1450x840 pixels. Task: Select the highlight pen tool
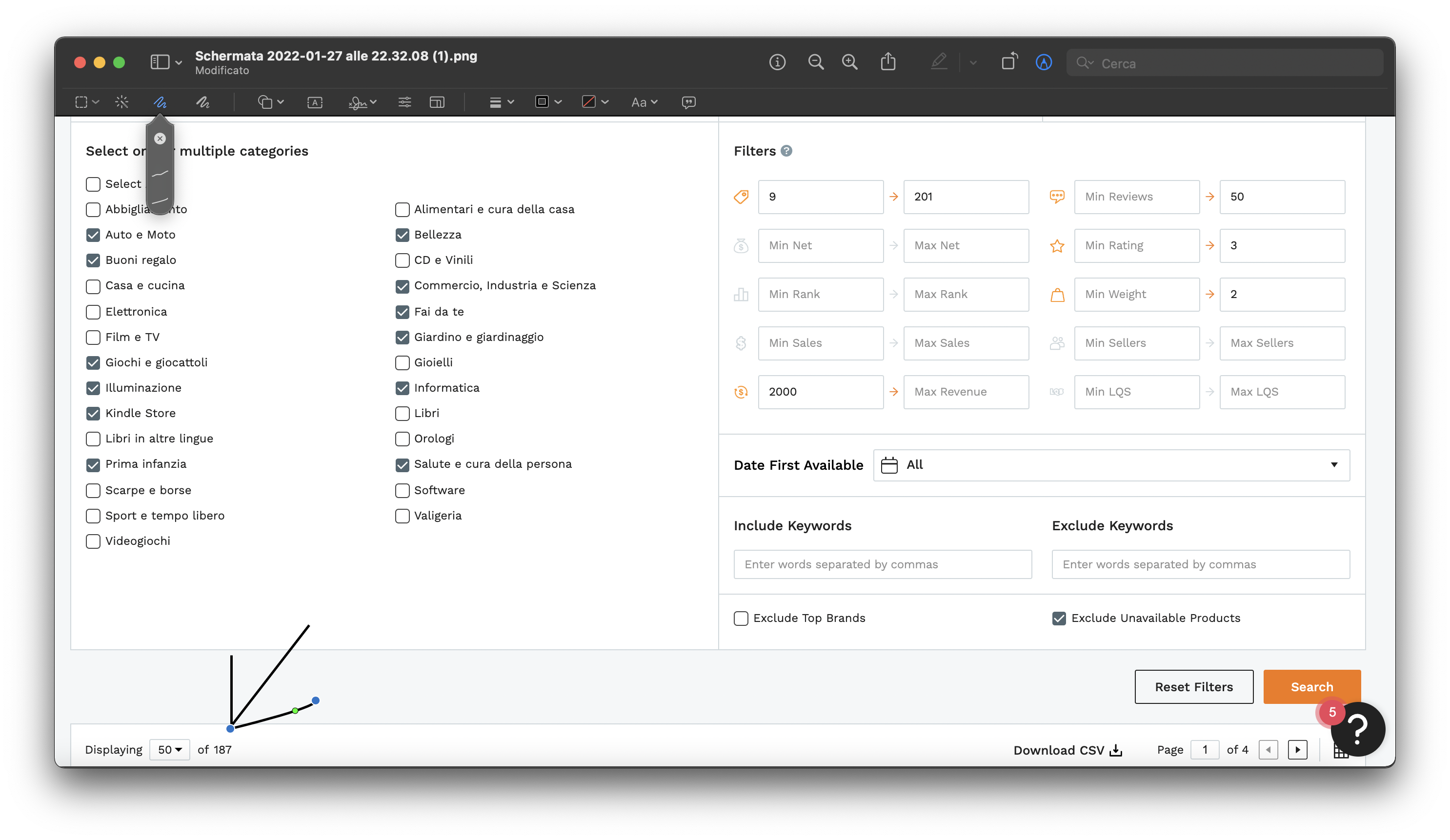pyautogui.click(x=939, y=61)
